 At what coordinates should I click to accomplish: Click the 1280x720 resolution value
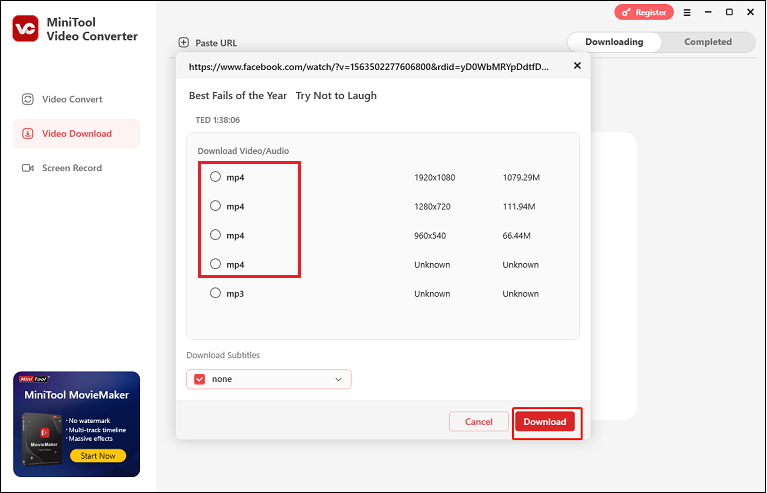432,206
